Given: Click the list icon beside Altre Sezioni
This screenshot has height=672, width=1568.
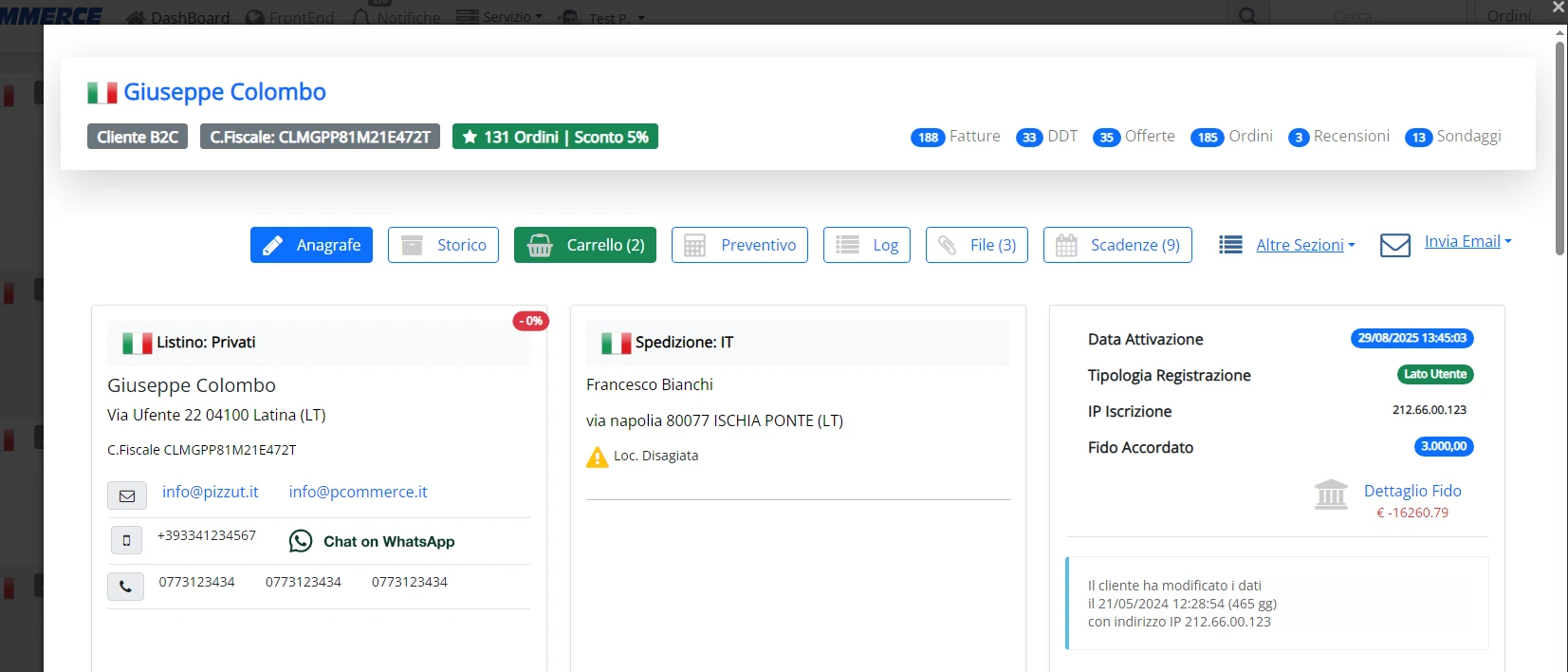Looking at the screenshot, I should tap(1230, 245).
